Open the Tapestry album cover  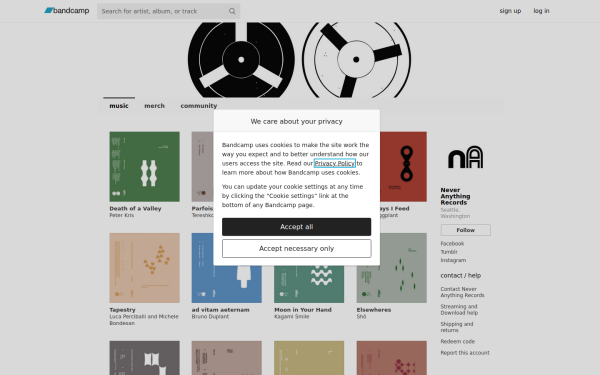coord(144,268)
